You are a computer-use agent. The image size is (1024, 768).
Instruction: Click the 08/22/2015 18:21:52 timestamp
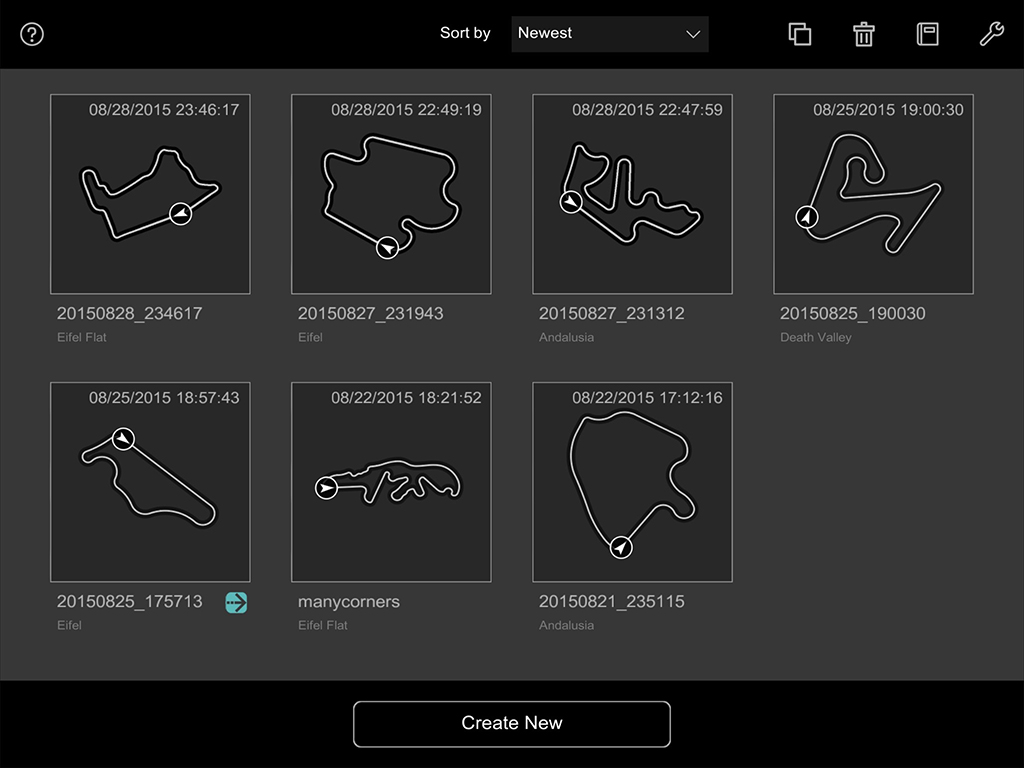coord(406,398)
